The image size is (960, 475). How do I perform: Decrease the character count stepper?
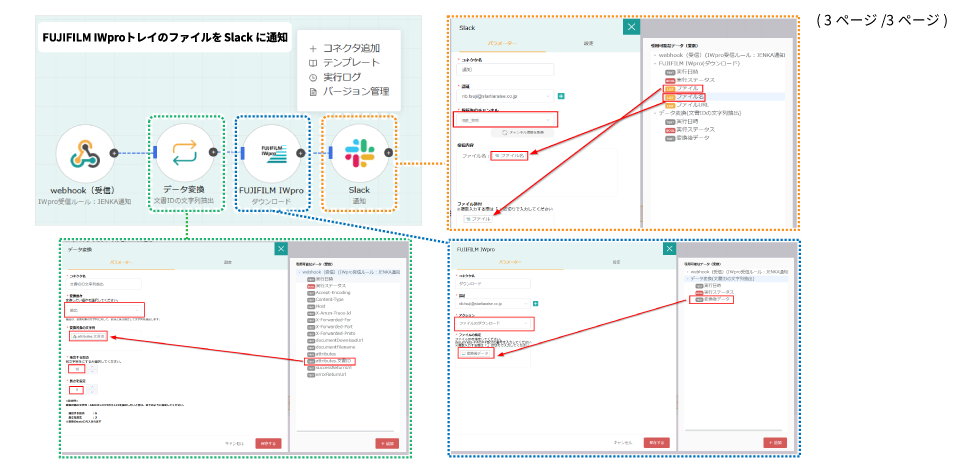(x=92, y=392)
